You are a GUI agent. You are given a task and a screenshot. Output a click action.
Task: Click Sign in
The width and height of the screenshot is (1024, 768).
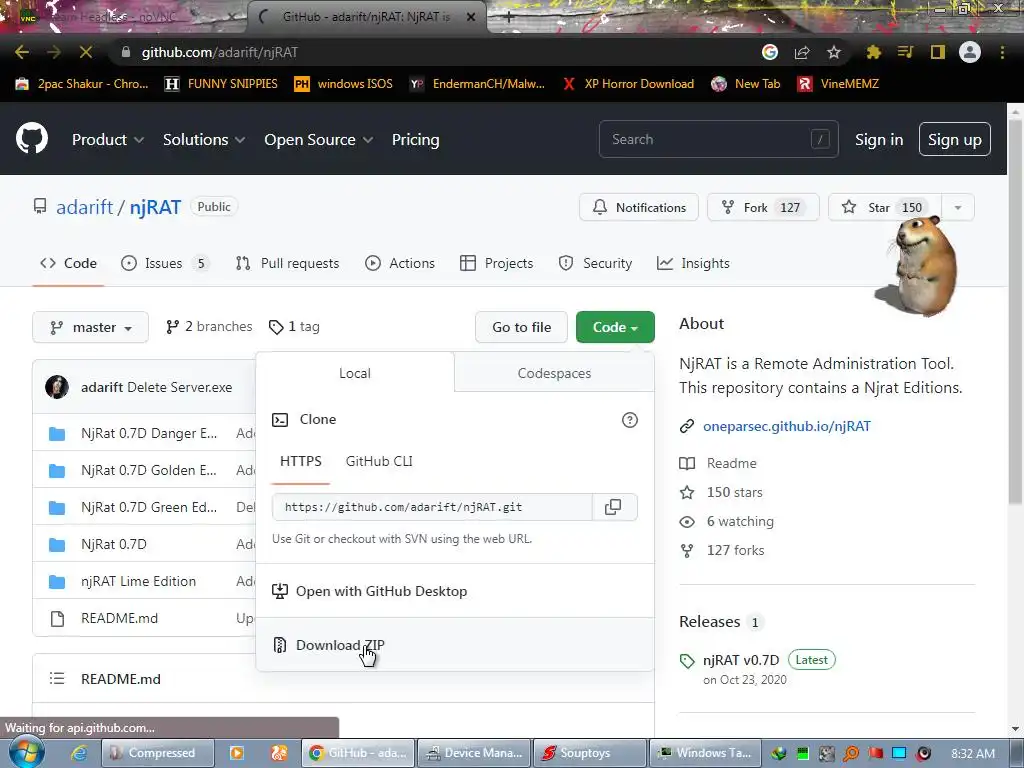[x=879, y=140]
